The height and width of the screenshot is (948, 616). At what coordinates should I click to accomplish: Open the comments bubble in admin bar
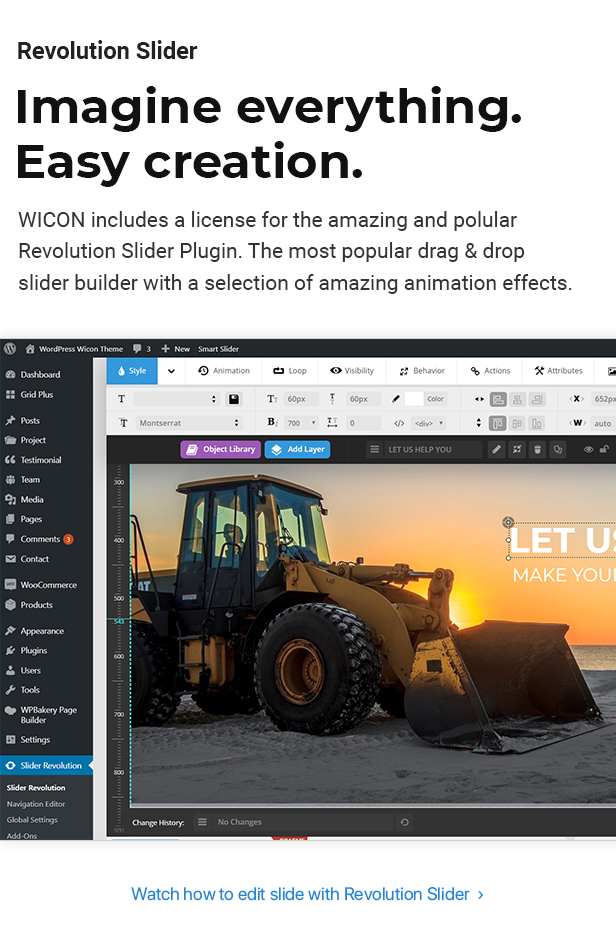(141, 349)
